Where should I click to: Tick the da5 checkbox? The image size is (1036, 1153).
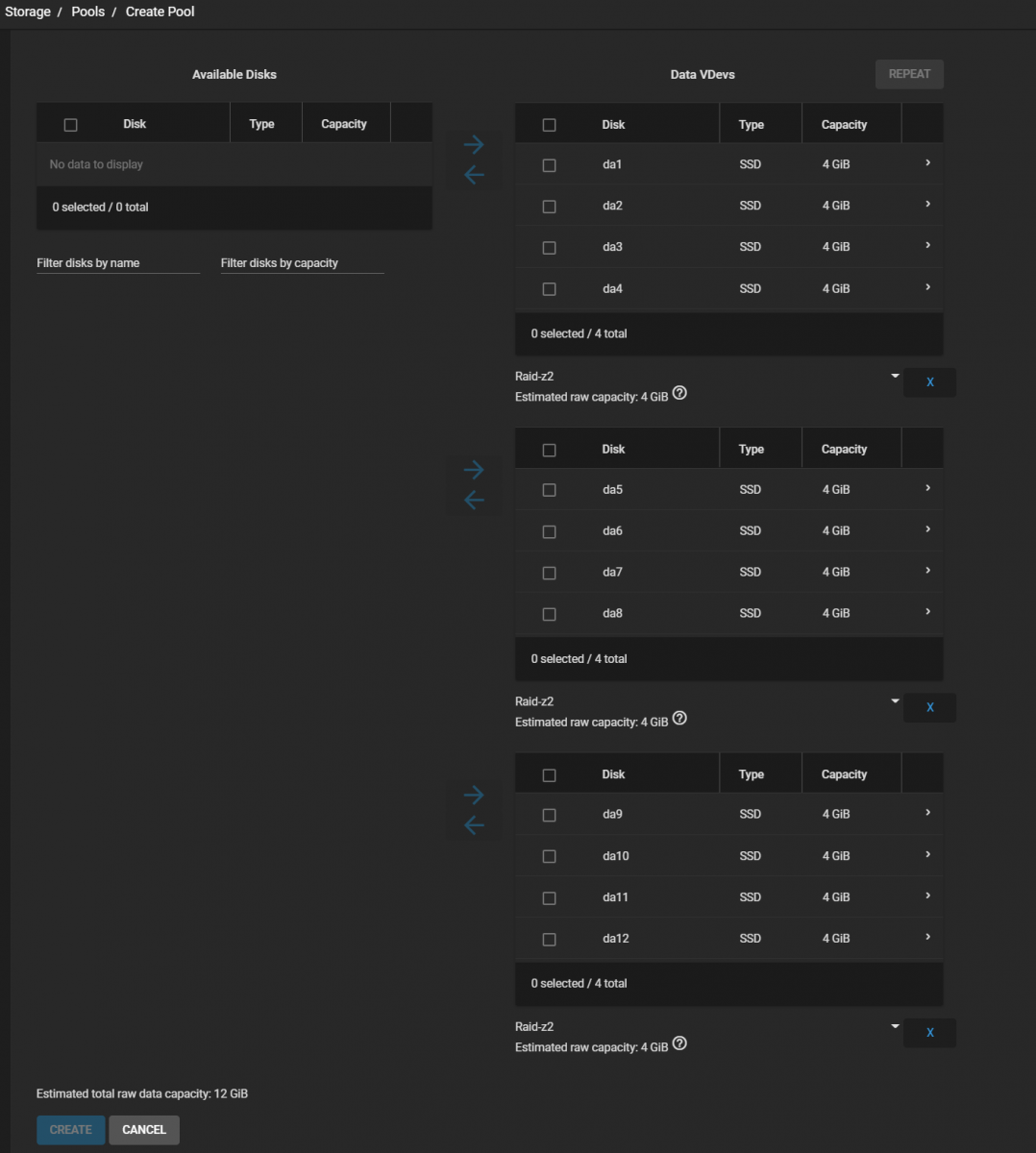pos(549,490)
